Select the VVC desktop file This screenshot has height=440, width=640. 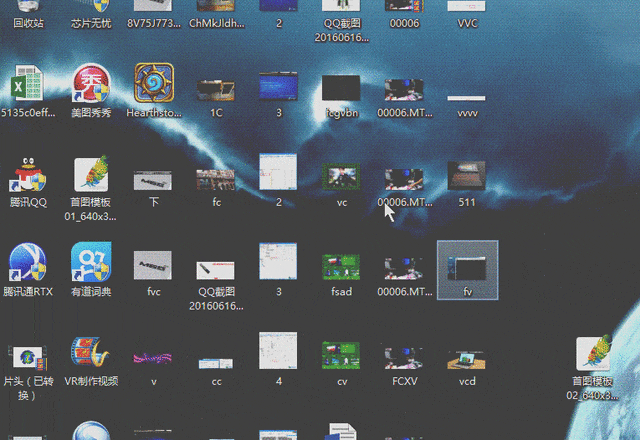click(x=467, y=16)
